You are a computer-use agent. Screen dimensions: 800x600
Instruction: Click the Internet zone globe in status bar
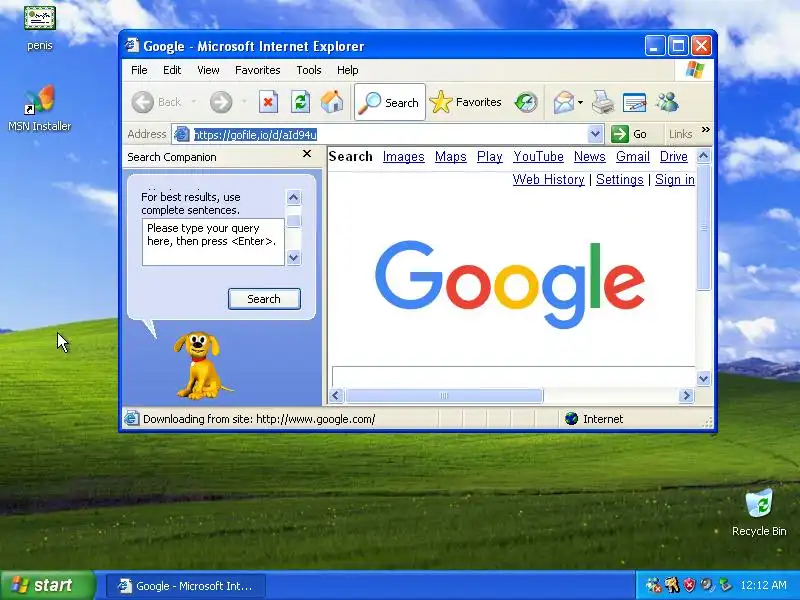point(571,419)
